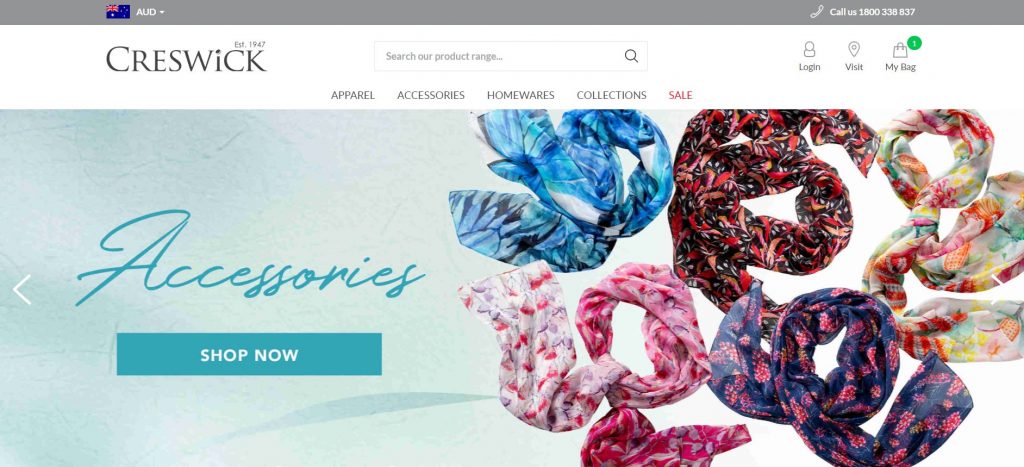Focus the product search field
Screen dimensions: 1024x467
point(500,56)
